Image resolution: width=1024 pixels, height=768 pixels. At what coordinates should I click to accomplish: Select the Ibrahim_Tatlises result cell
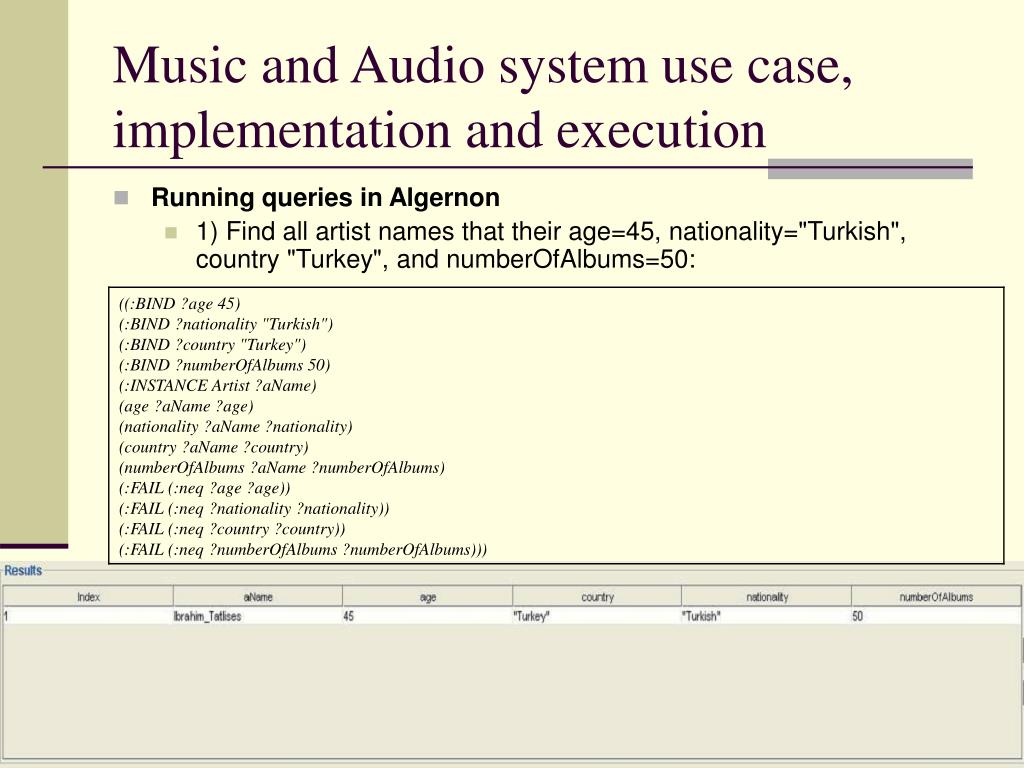point(258,616)
